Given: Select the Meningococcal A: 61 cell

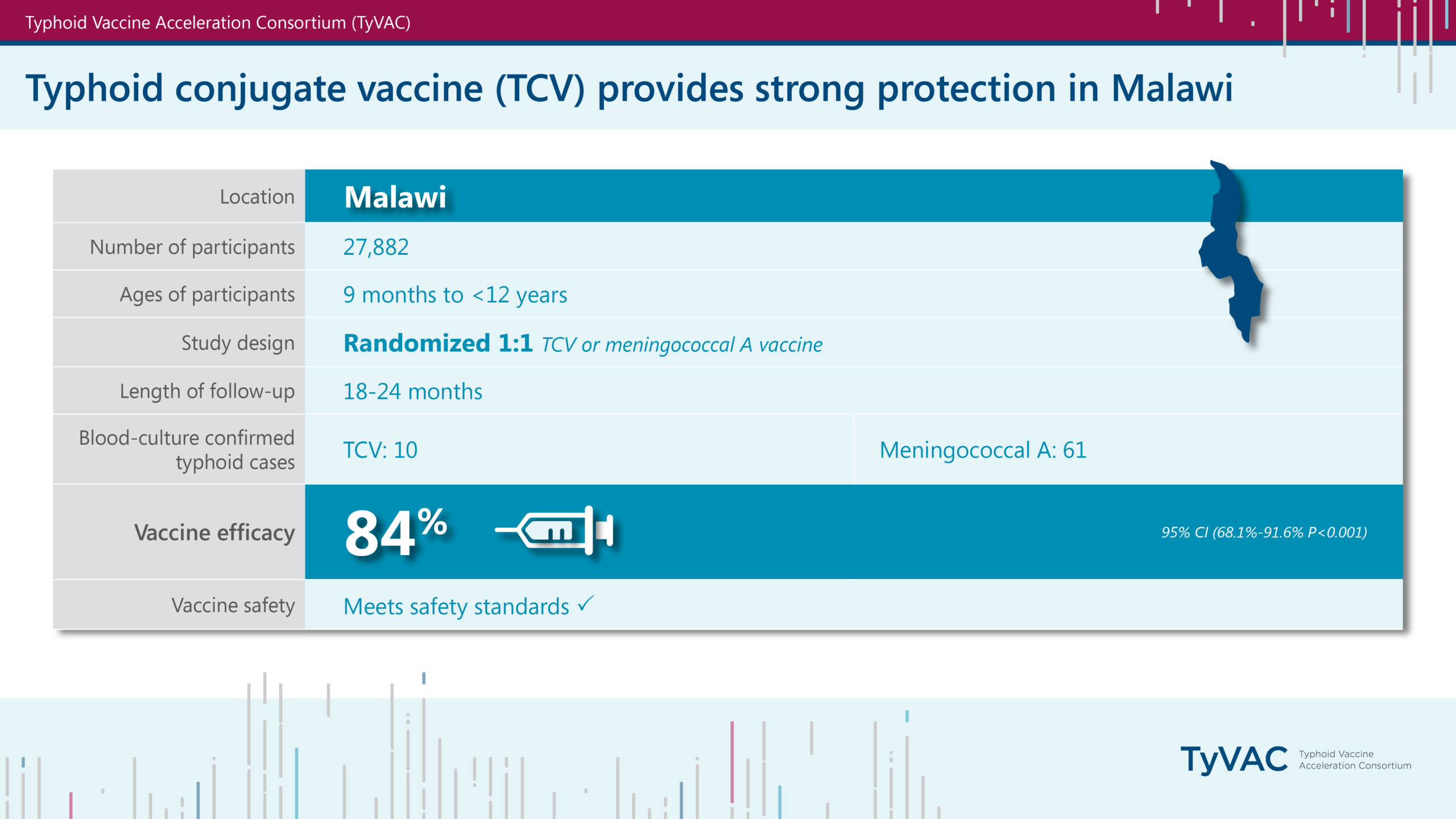Looking at the screenshot, I should tap(1128, 450).
